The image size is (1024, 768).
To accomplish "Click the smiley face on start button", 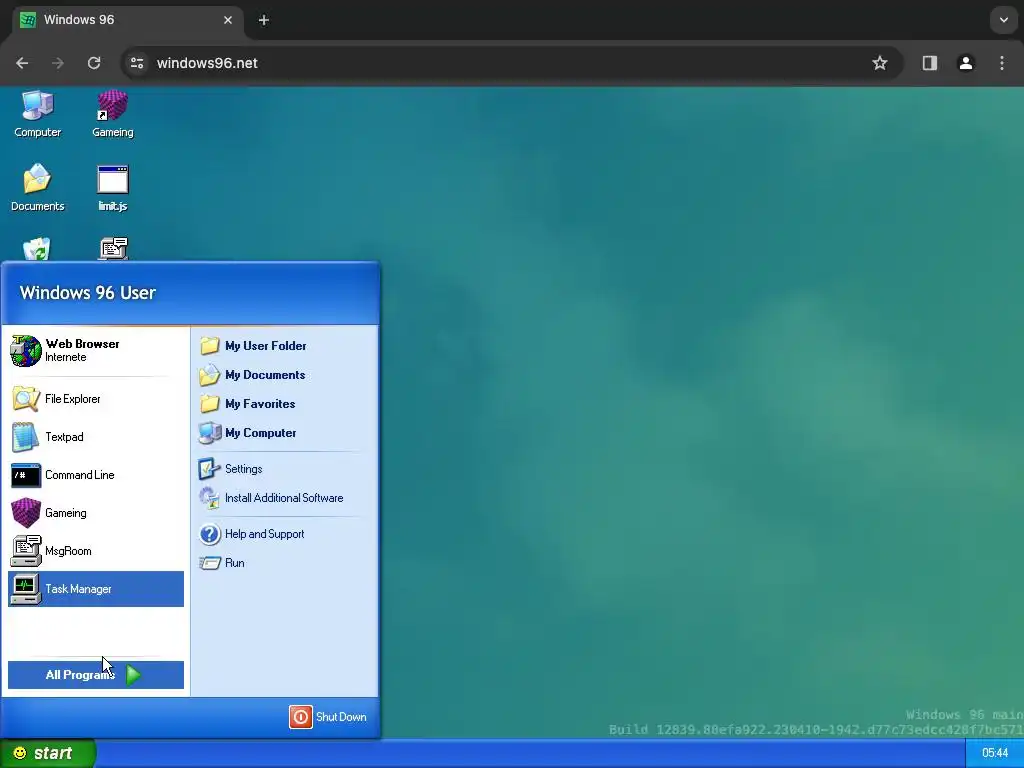I will pyautogui.click(x=20, y=753).
